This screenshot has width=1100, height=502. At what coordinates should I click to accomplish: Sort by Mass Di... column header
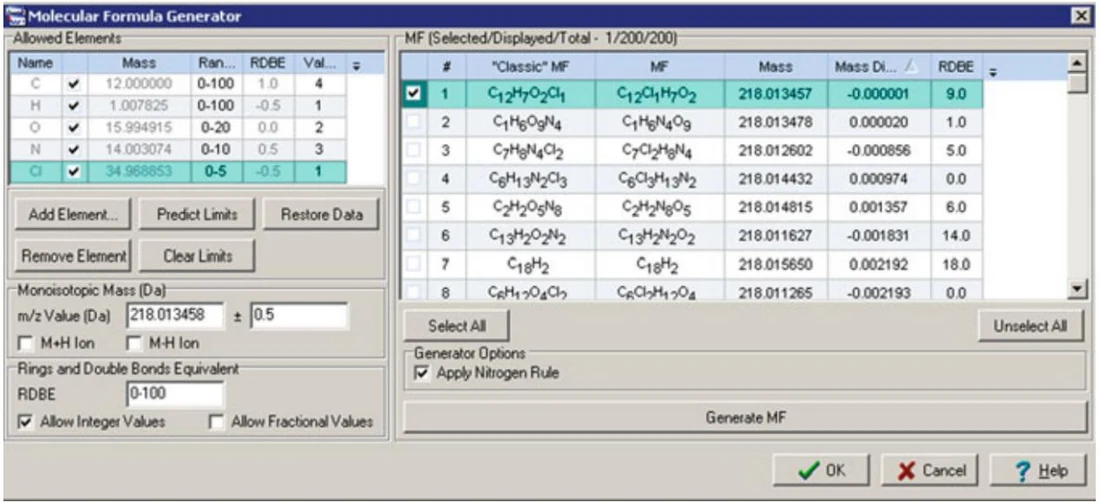click(x=879, y=67)
